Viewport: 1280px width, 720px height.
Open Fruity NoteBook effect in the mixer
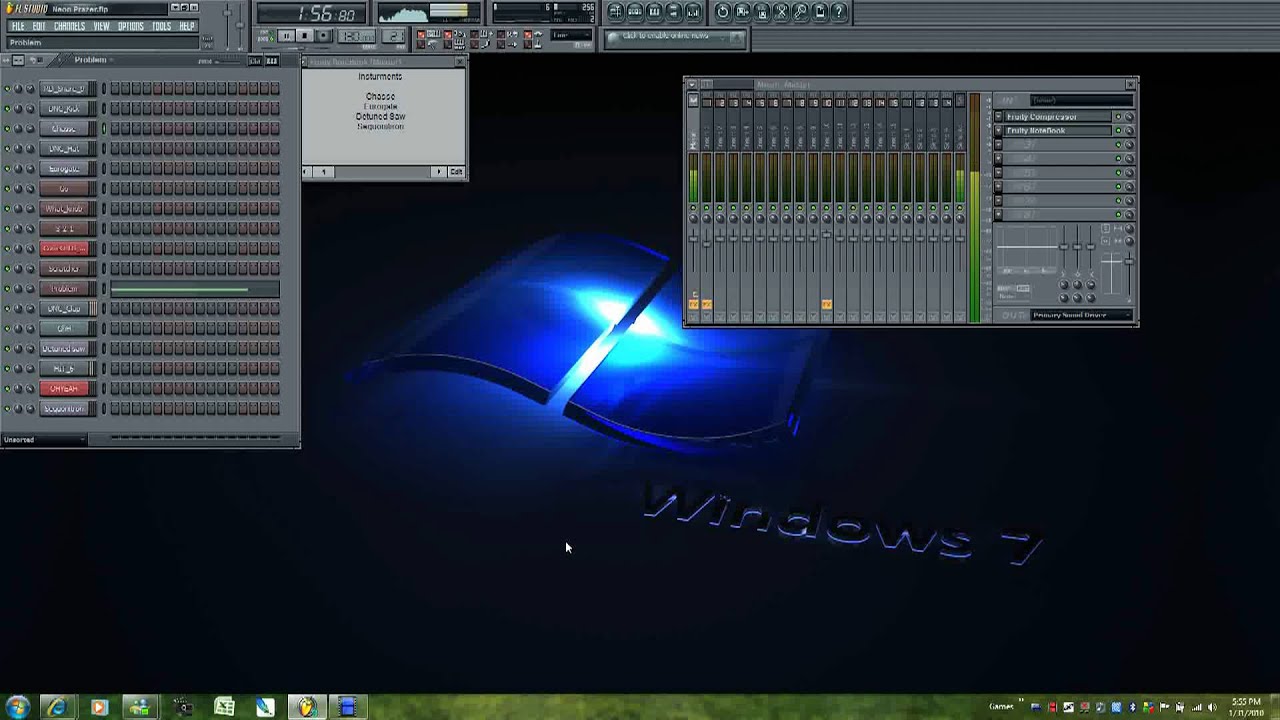pos(1058,131)
